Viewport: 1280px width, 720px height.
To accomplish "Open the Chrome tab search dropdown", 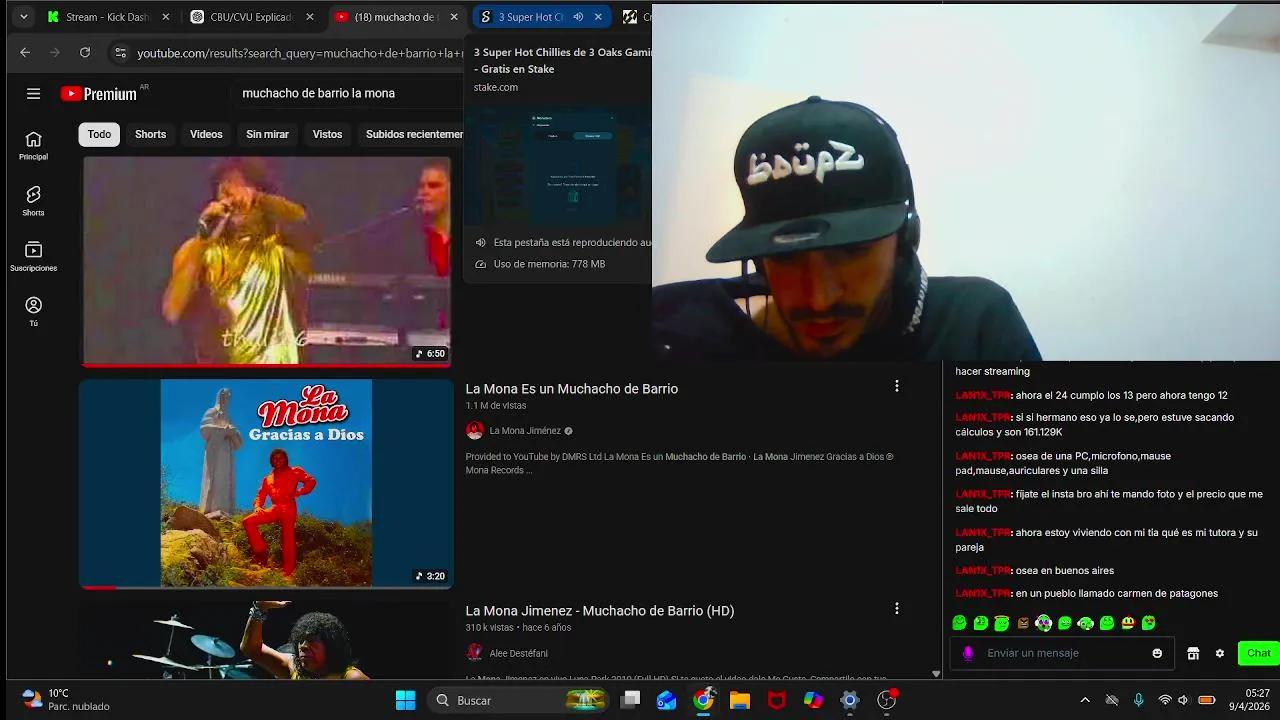I will 23,17.
